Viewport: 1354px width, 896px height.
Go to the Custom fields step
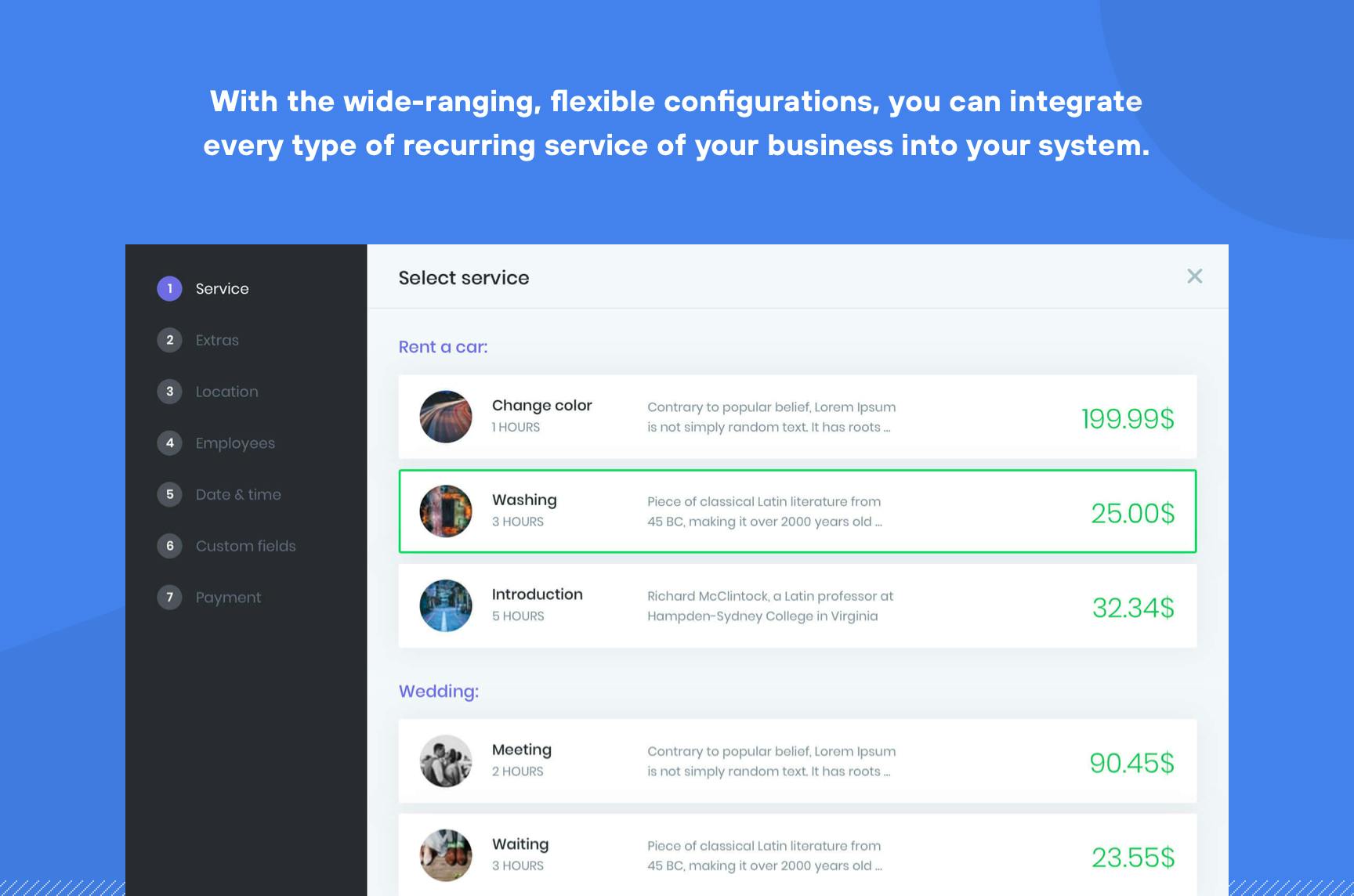[x=245, y=546]
